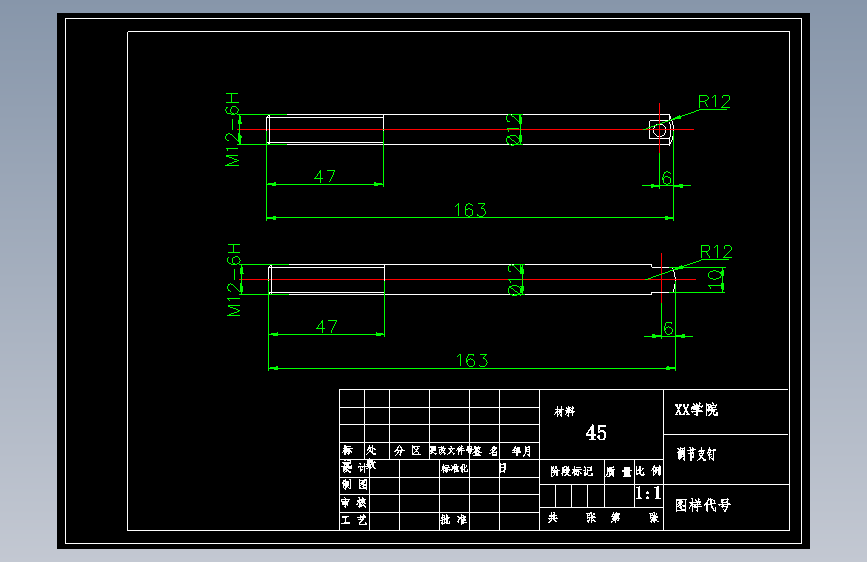Click the small hole circle in upper view

[x=660, y=131]
